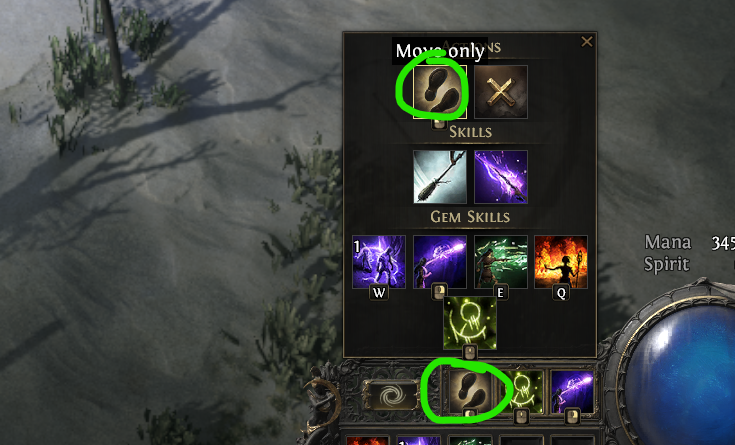
Task: Select the crossed swords action icon
Action: [x=501, y=92]
